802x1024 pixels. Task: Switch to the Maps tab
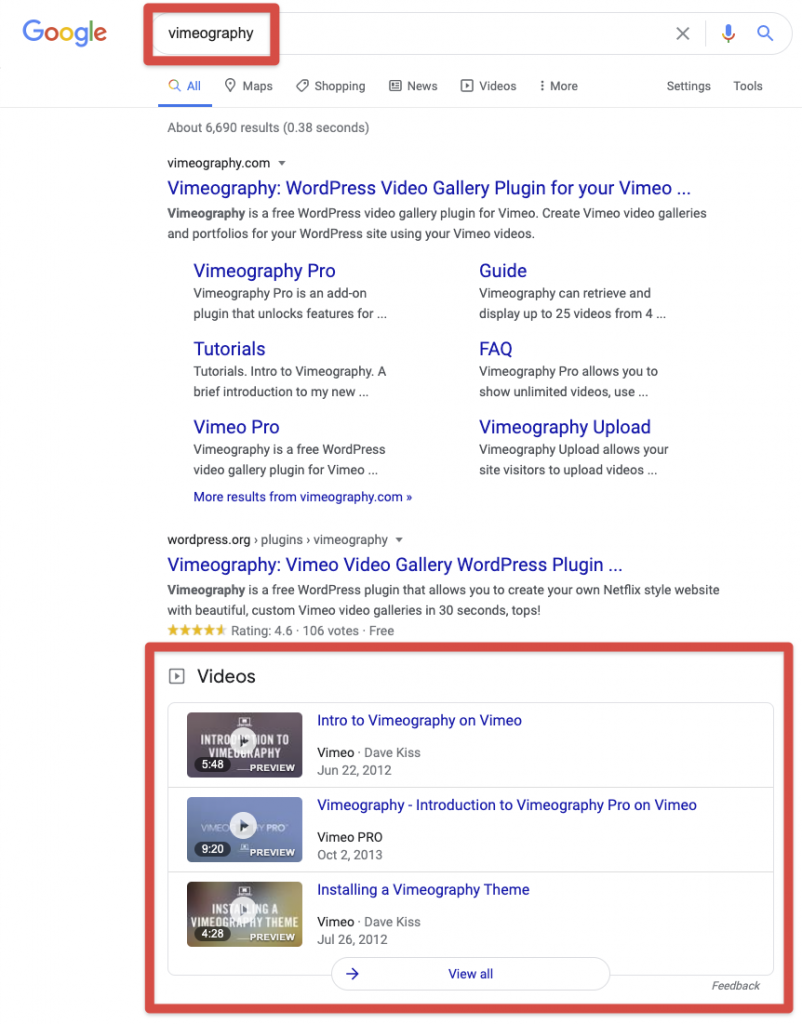(248, 86)
